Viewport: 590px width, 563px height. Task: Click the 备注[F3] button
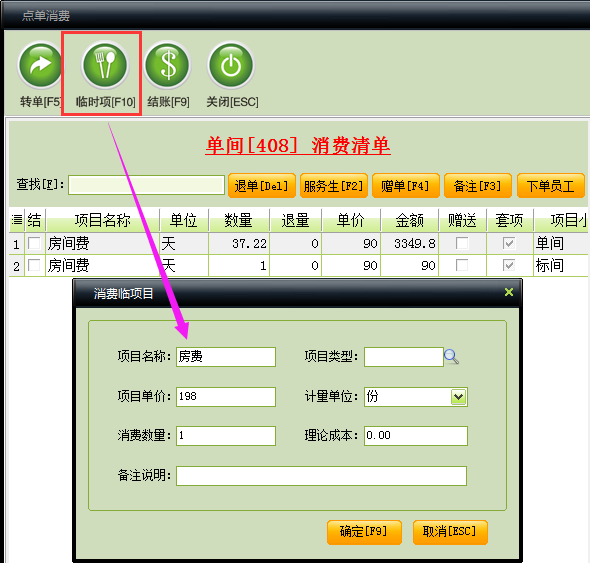pos(477,186)
